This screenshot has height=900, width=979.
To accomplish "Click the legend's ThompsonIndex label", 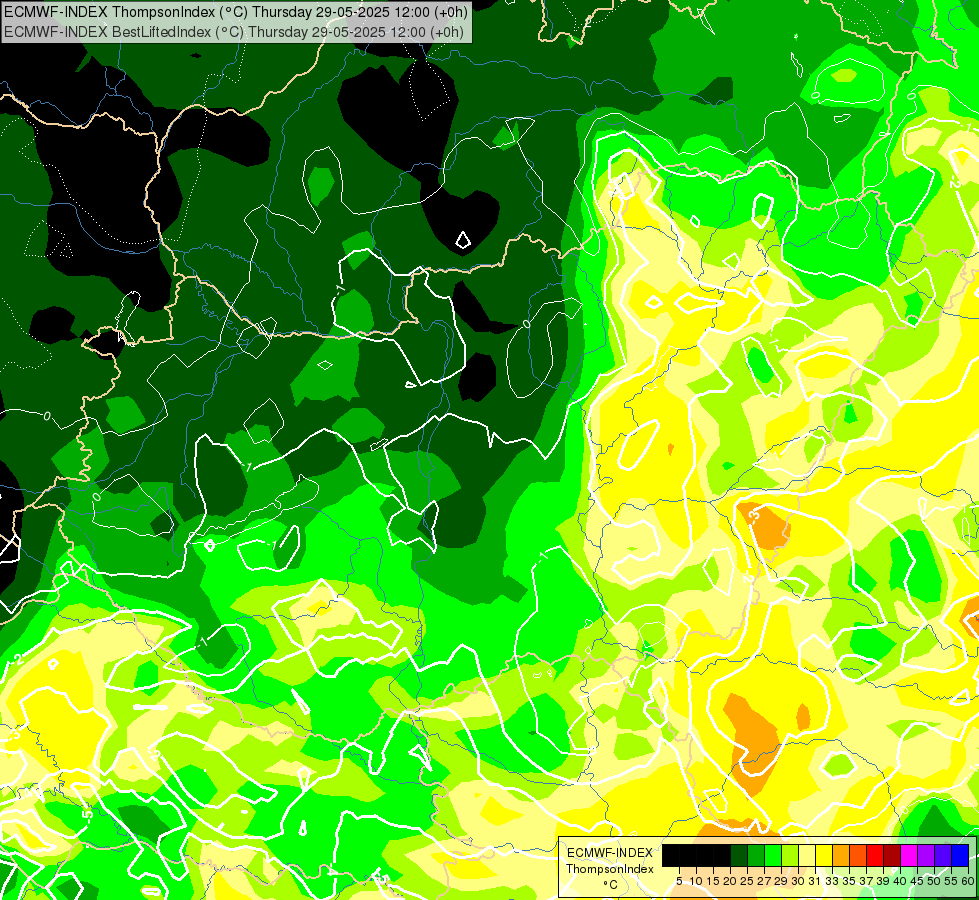I will pyautogui.click(x=610, y=869).
